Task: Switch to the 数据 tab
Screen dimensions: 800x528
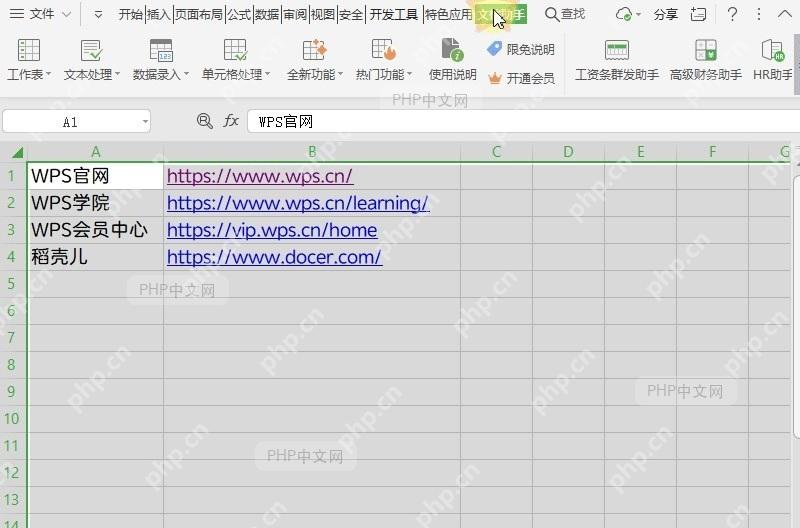Action: [x=267, y=14]
